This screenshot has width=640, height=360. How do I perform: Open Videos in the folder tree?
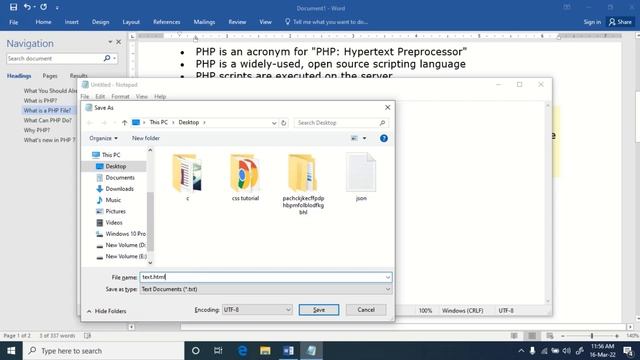tap(113, 222)
